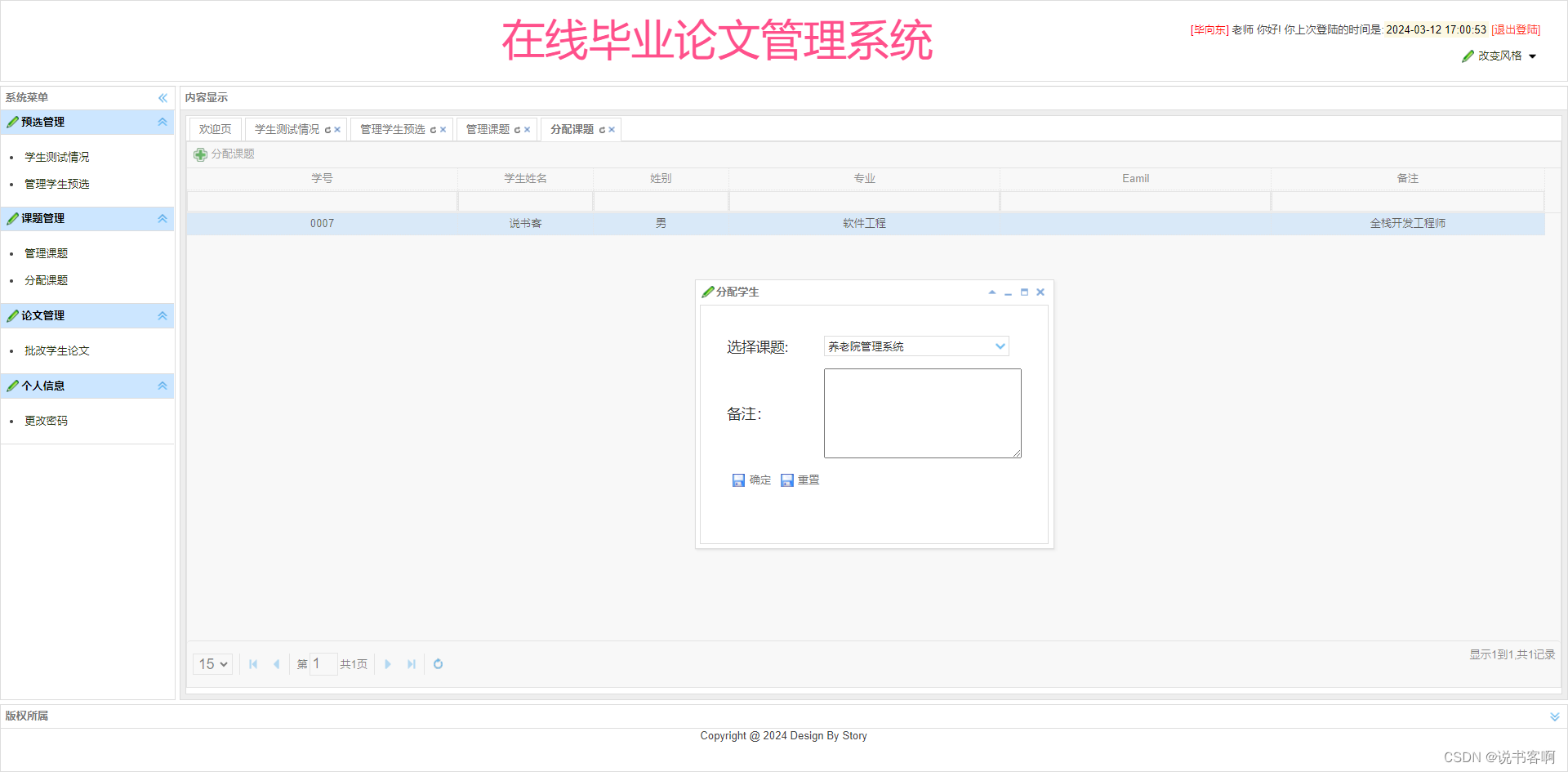Viewport: 1568px width, 772px height.
Task: Open 更改密码 menu entry
Action: 47,421
